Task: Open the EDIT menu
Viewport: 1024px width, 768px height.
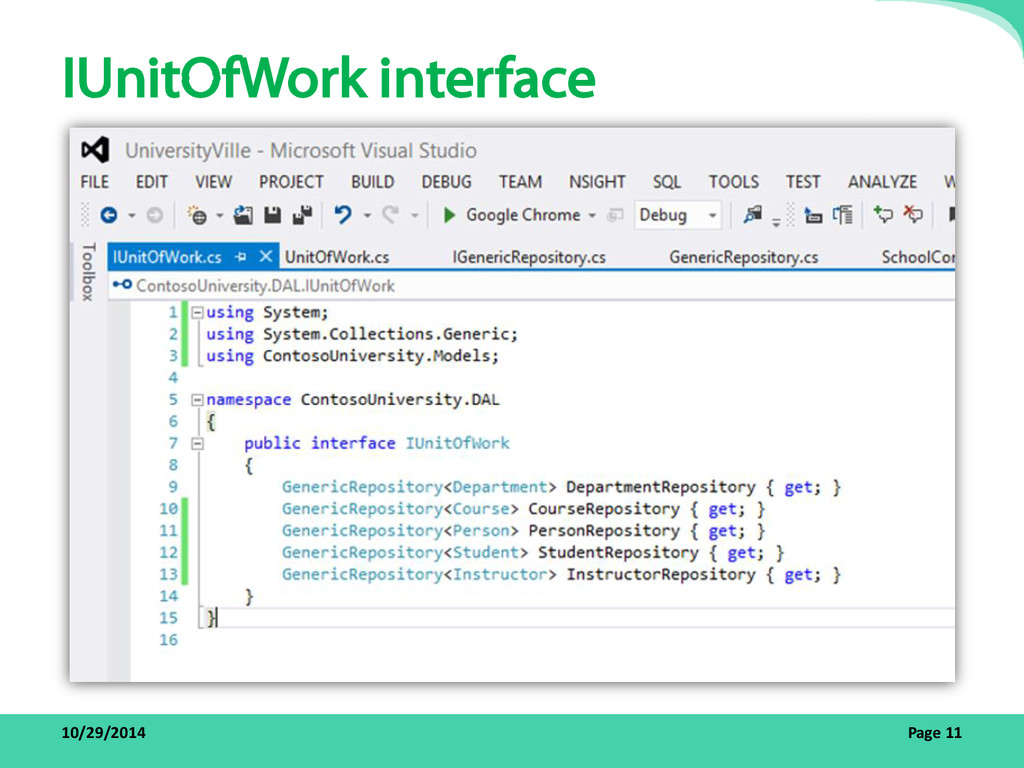Action: pos(152,182)
